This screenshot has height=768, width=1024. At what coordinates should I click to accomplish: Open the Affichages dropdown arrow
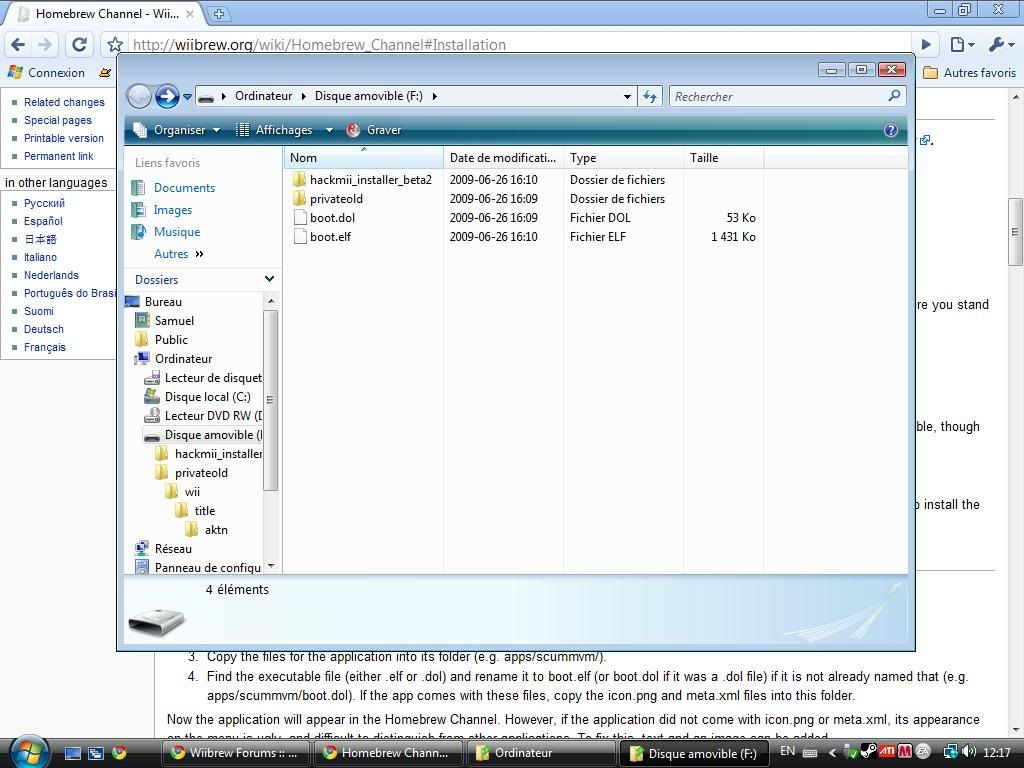pos(330,130)
